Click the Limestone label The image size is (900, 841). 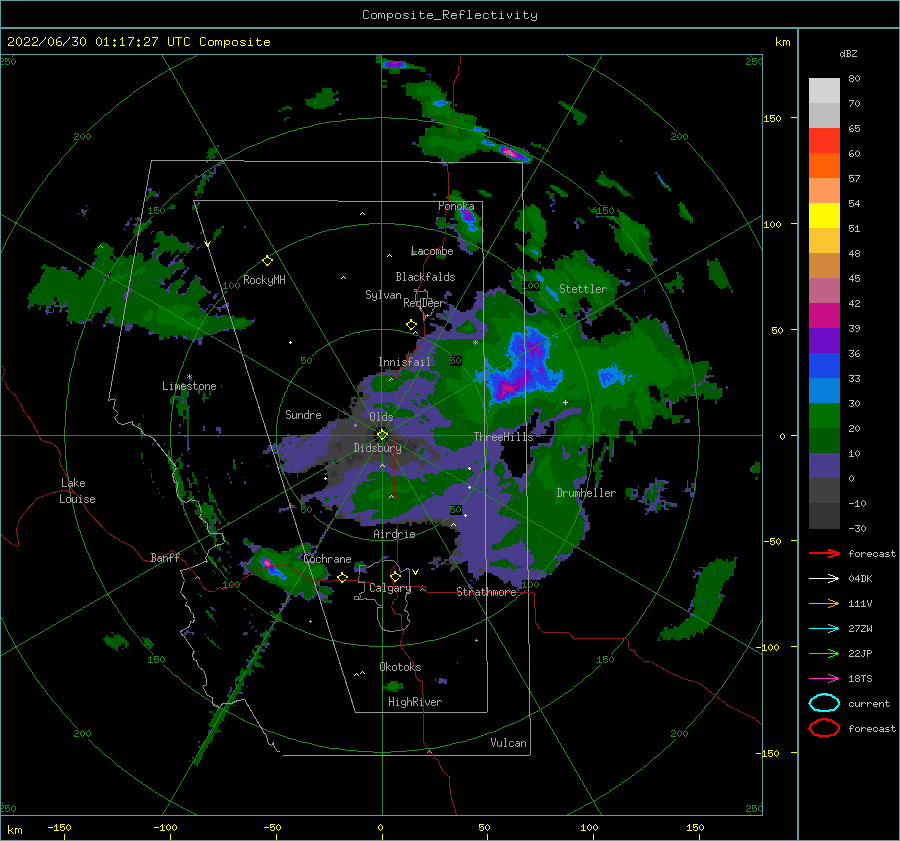click(x=189, y=386)
